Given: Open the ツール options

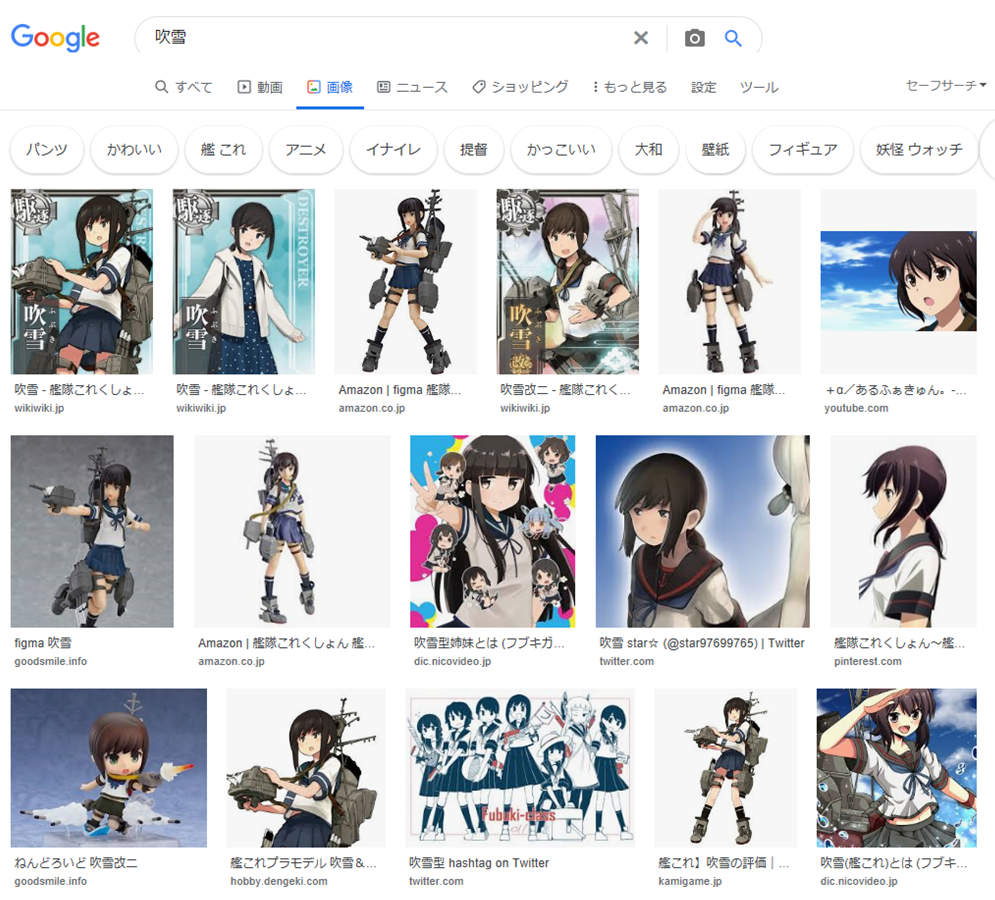Looking at the screenshot, I should coord(759,87).
